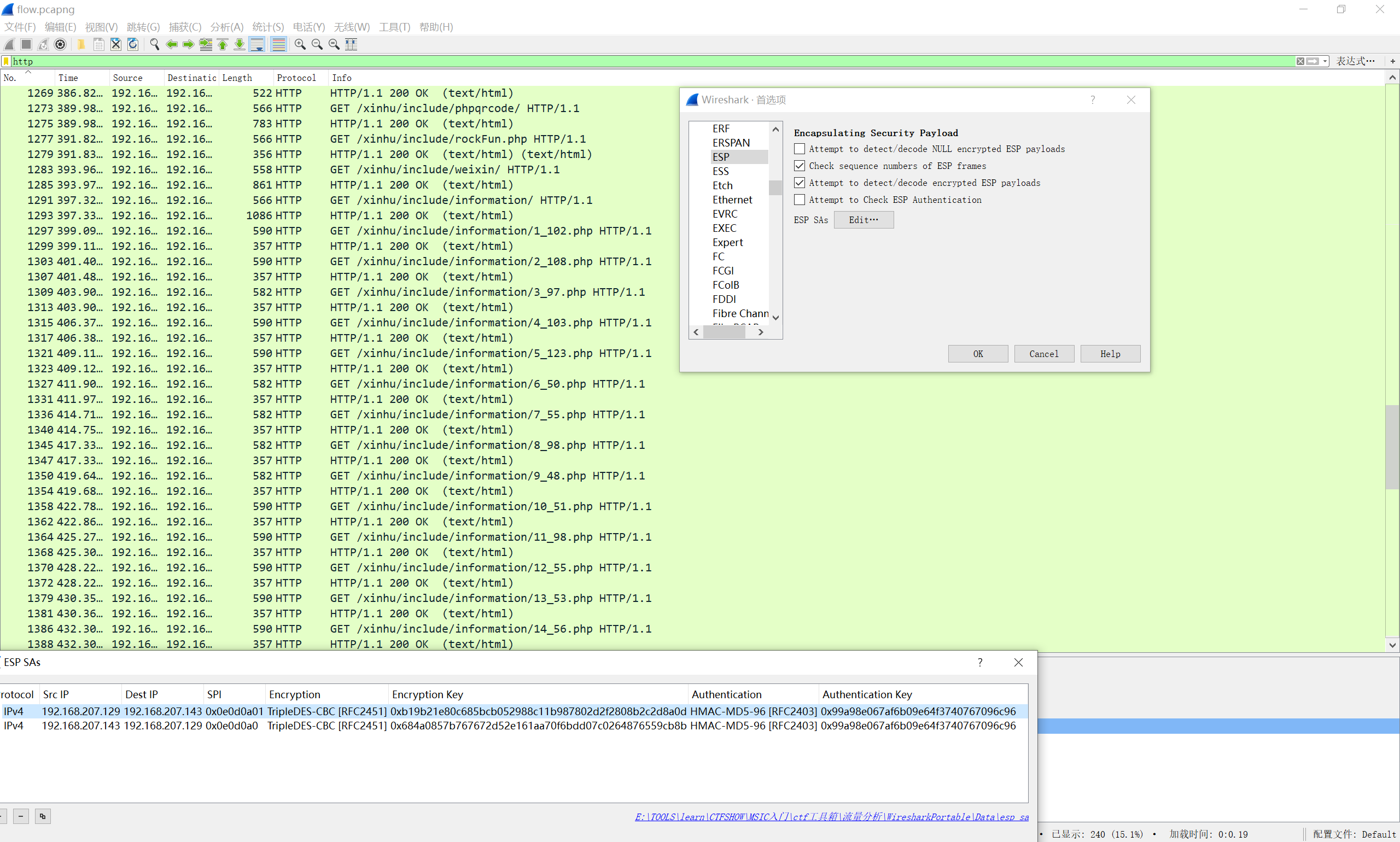Click the ESP SAs Edit button
1400x842 pixels.
(x=863, y=220)
